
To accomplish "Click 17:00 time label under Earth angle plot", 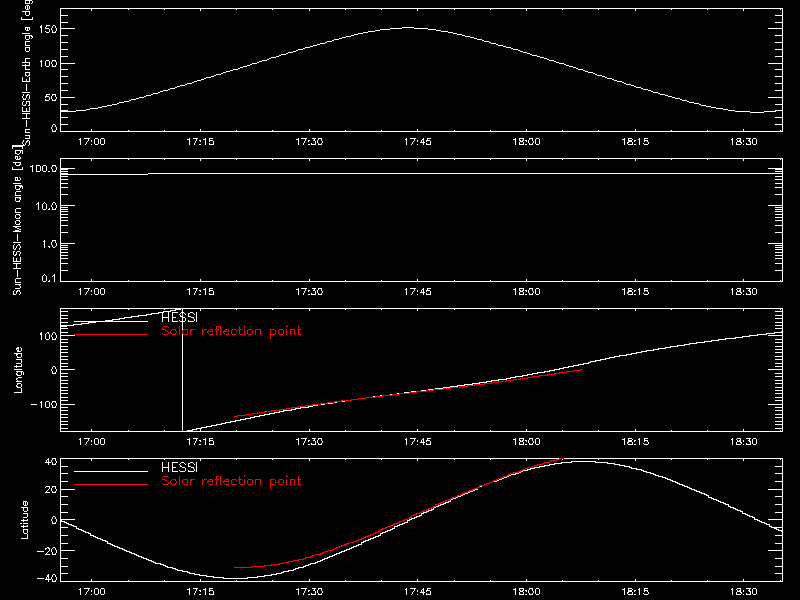I will pyautogui.click(x=92, y=141).
